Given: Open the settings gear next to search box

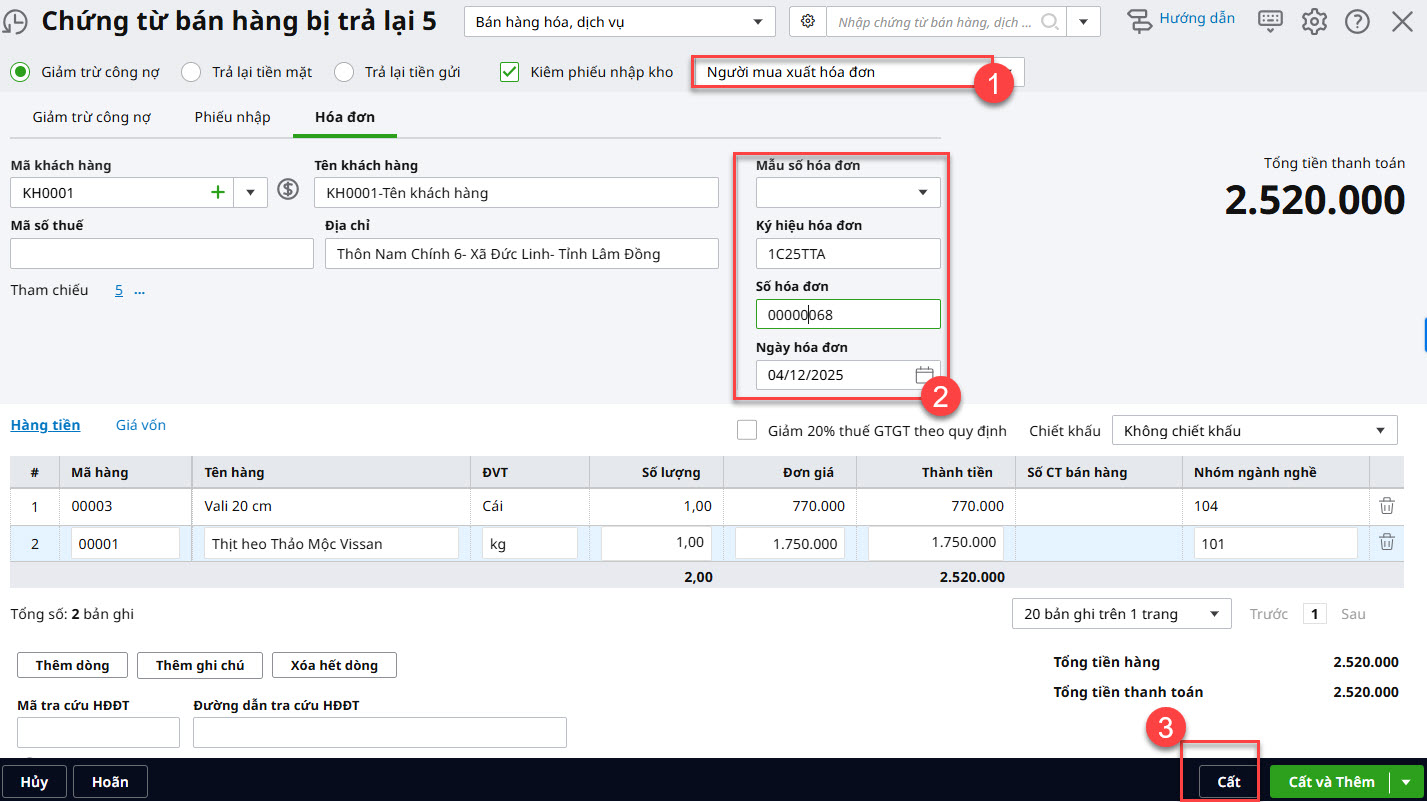Looking at the screenshot, I should [x=808, y=21].
